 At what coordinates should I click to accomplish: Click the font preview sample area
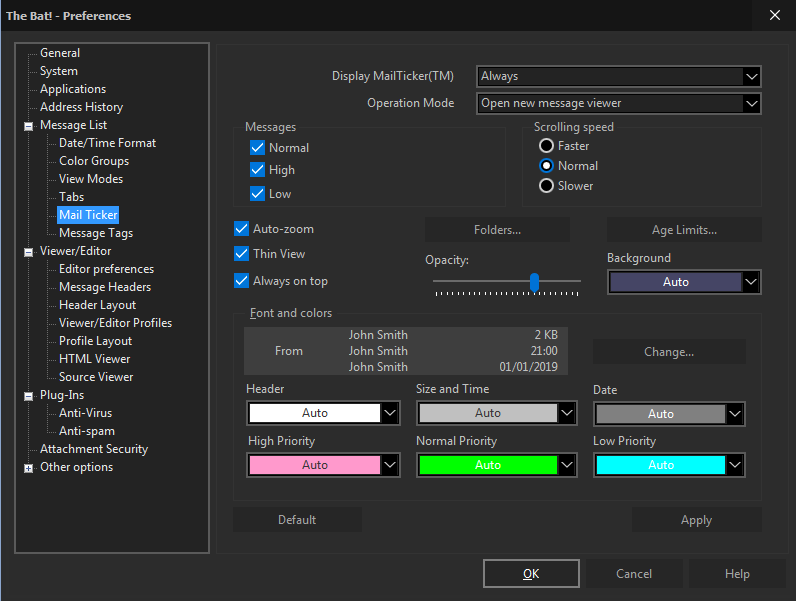406,351
